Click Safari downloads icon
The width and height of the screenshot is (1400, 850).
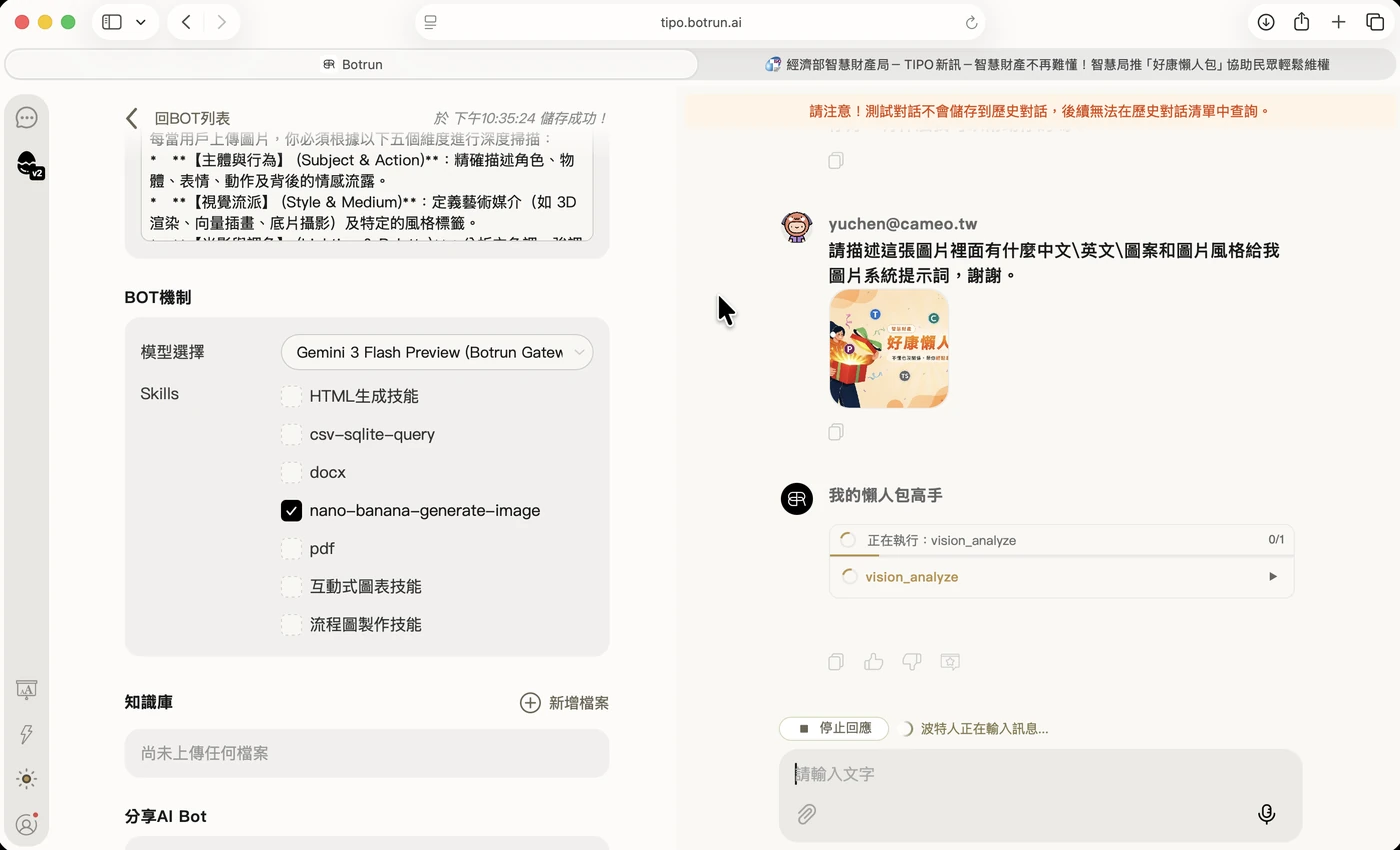[x=1266, y=22]
